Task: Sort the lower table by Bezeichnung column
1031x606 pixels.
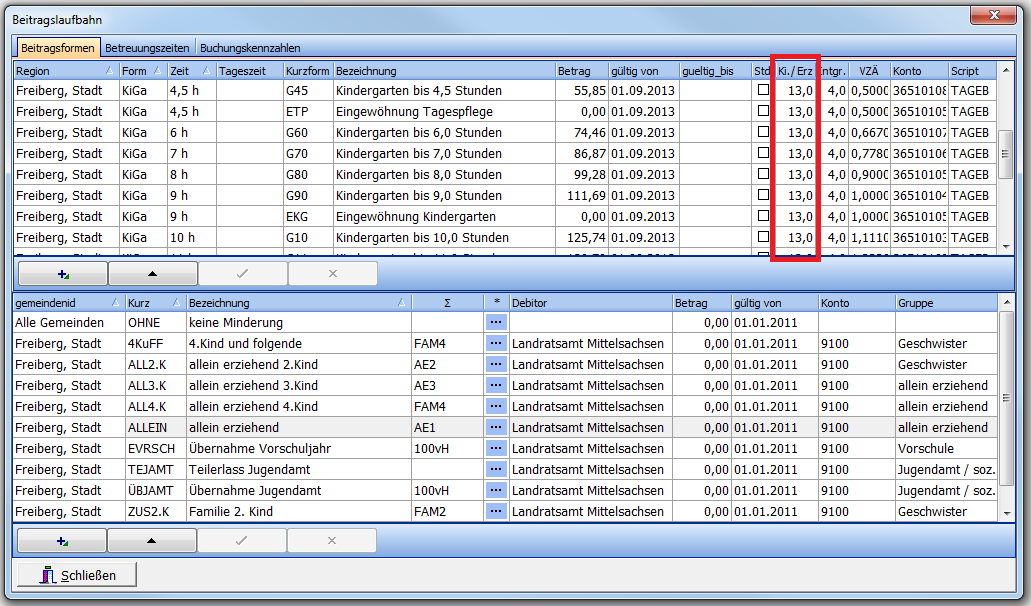Action: point(299,303)
